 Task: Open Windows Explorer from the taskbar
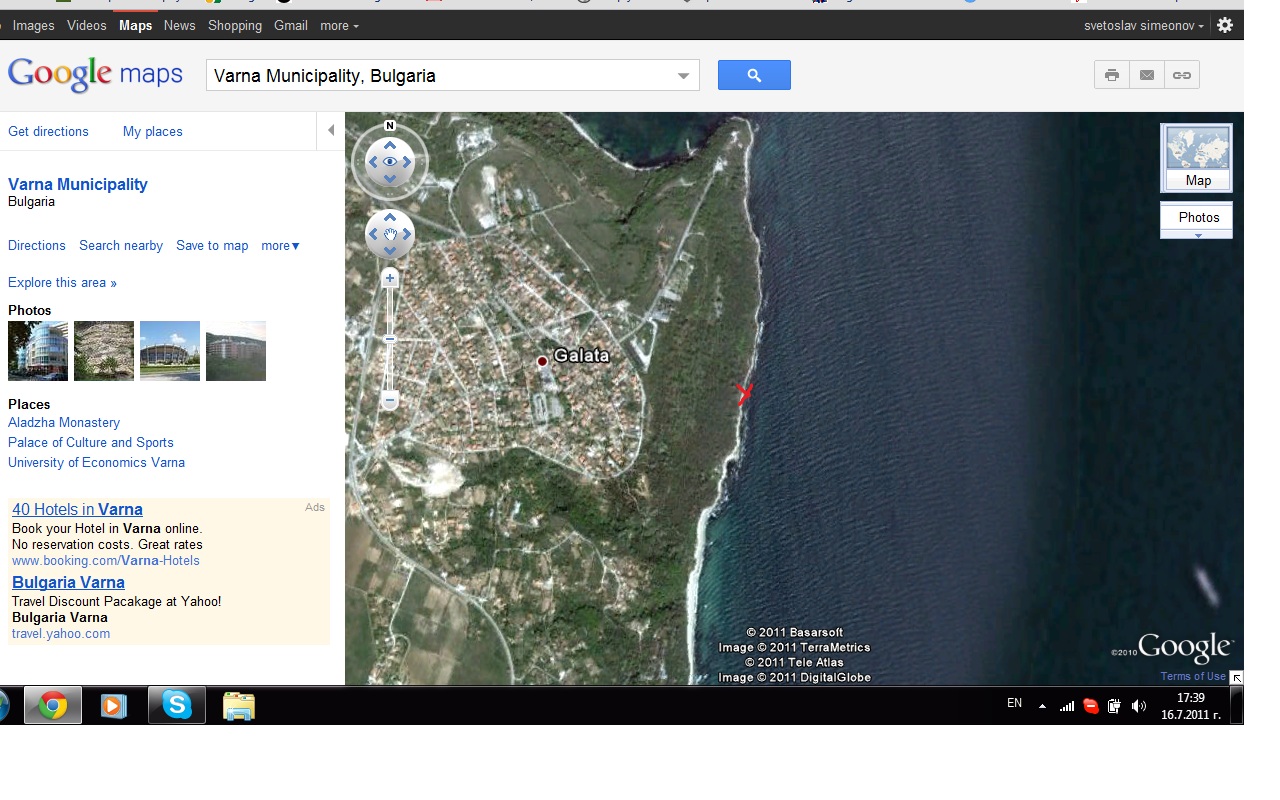[238, 706]
